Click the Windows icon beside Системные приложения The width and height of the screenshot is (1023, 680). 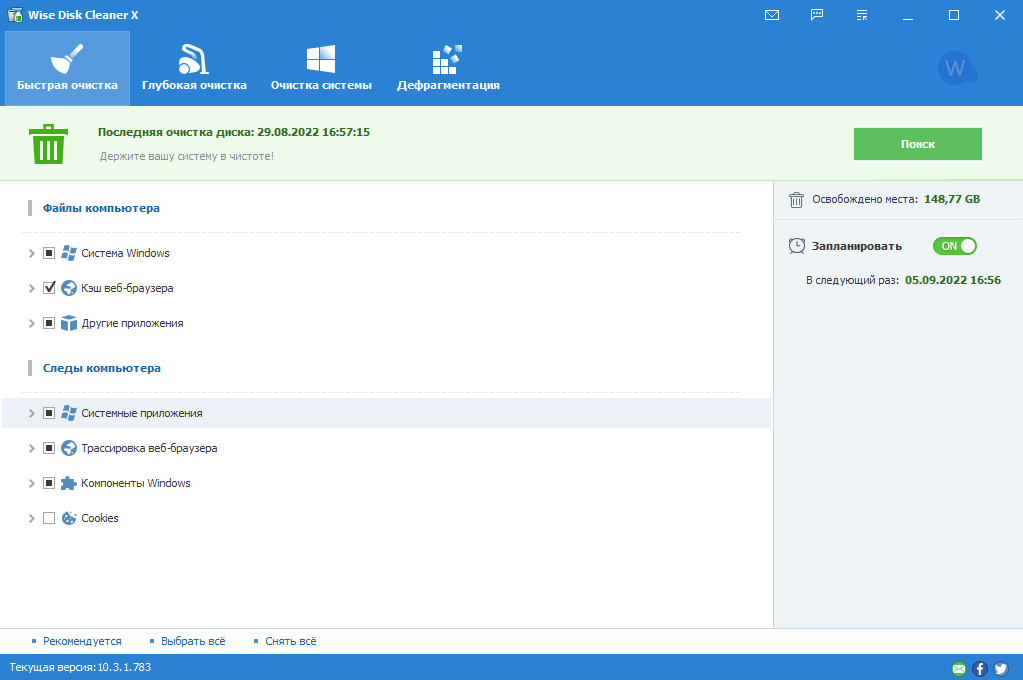[x=69, y=413]
